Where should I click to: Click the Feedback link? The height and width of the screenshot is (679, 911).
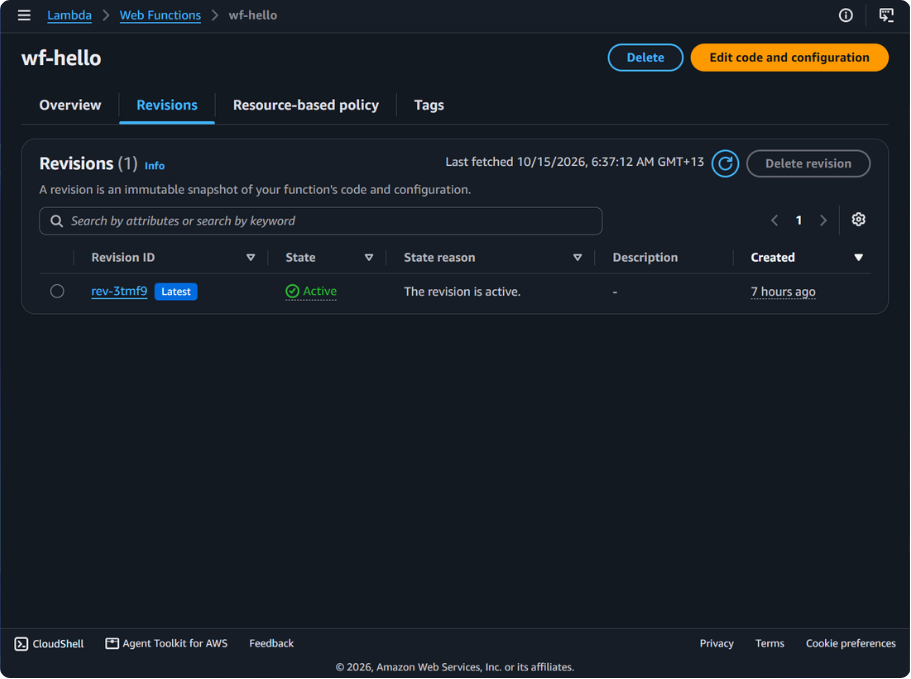click(271, 643)
